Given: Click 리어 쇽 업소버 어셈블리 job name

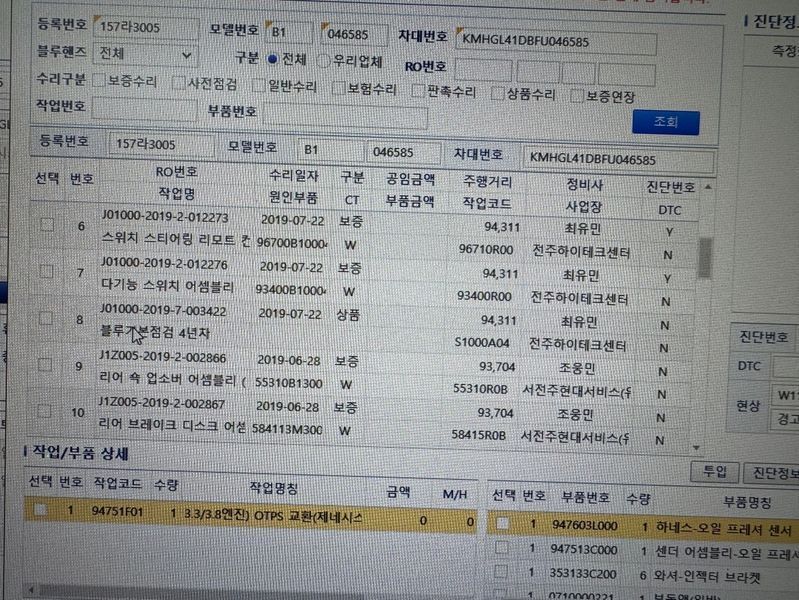Looking at the screenshot, I should [172, 379].
